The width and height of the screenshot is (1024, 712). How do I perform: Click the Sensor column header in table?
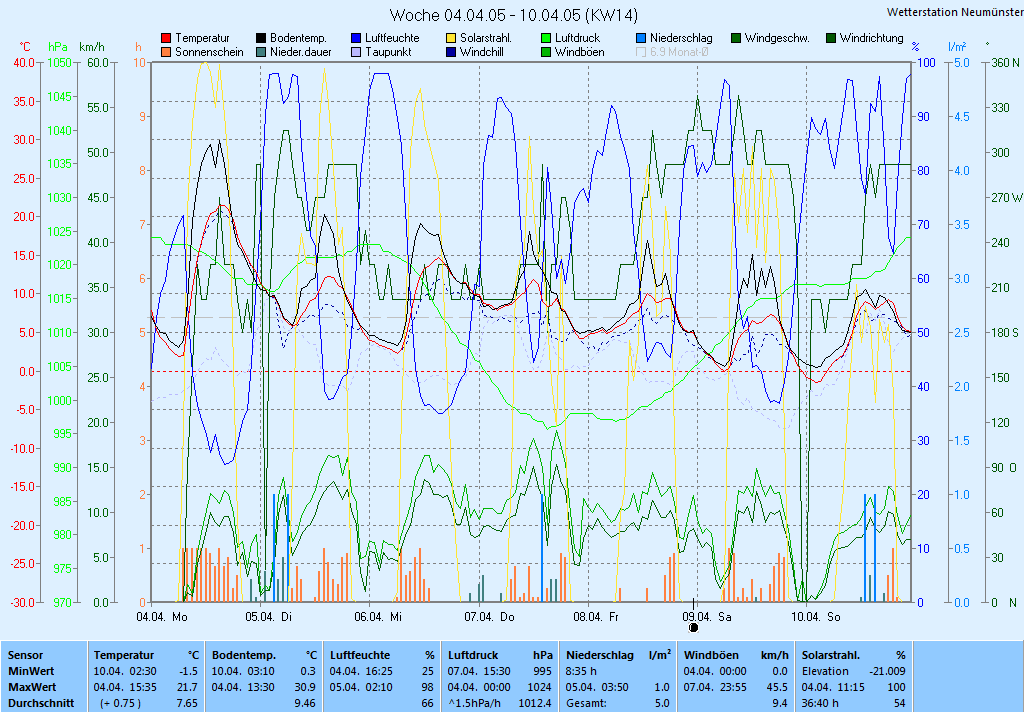(25, 655)
